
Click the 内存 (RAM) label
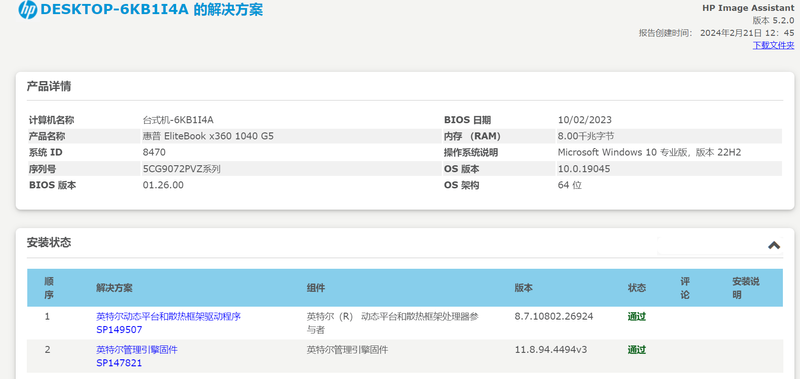click(472, 136)
